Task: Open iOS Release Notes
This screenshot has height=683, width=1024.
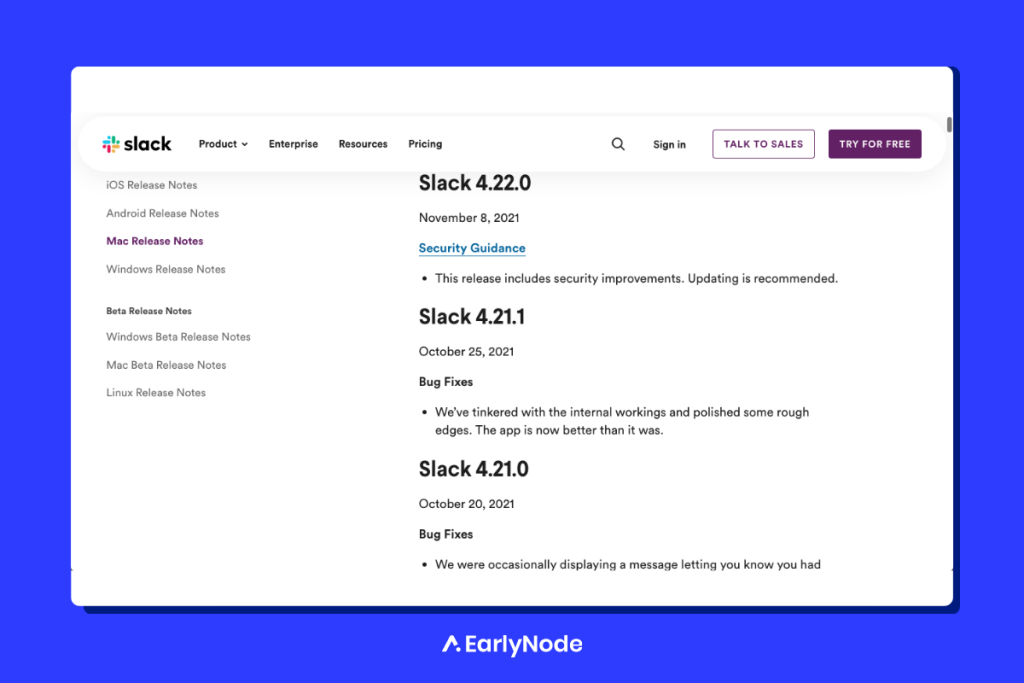Action: coord(152,185)
